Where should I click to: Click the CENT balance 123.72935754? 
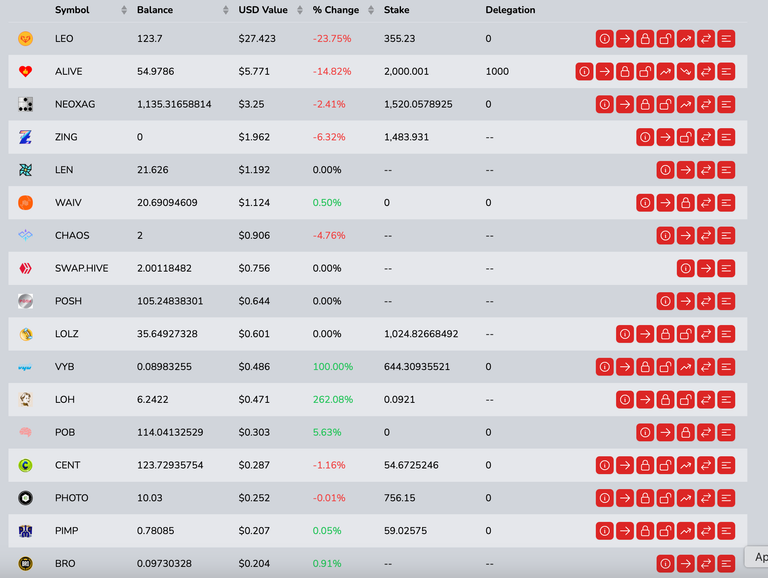(170, 465)
